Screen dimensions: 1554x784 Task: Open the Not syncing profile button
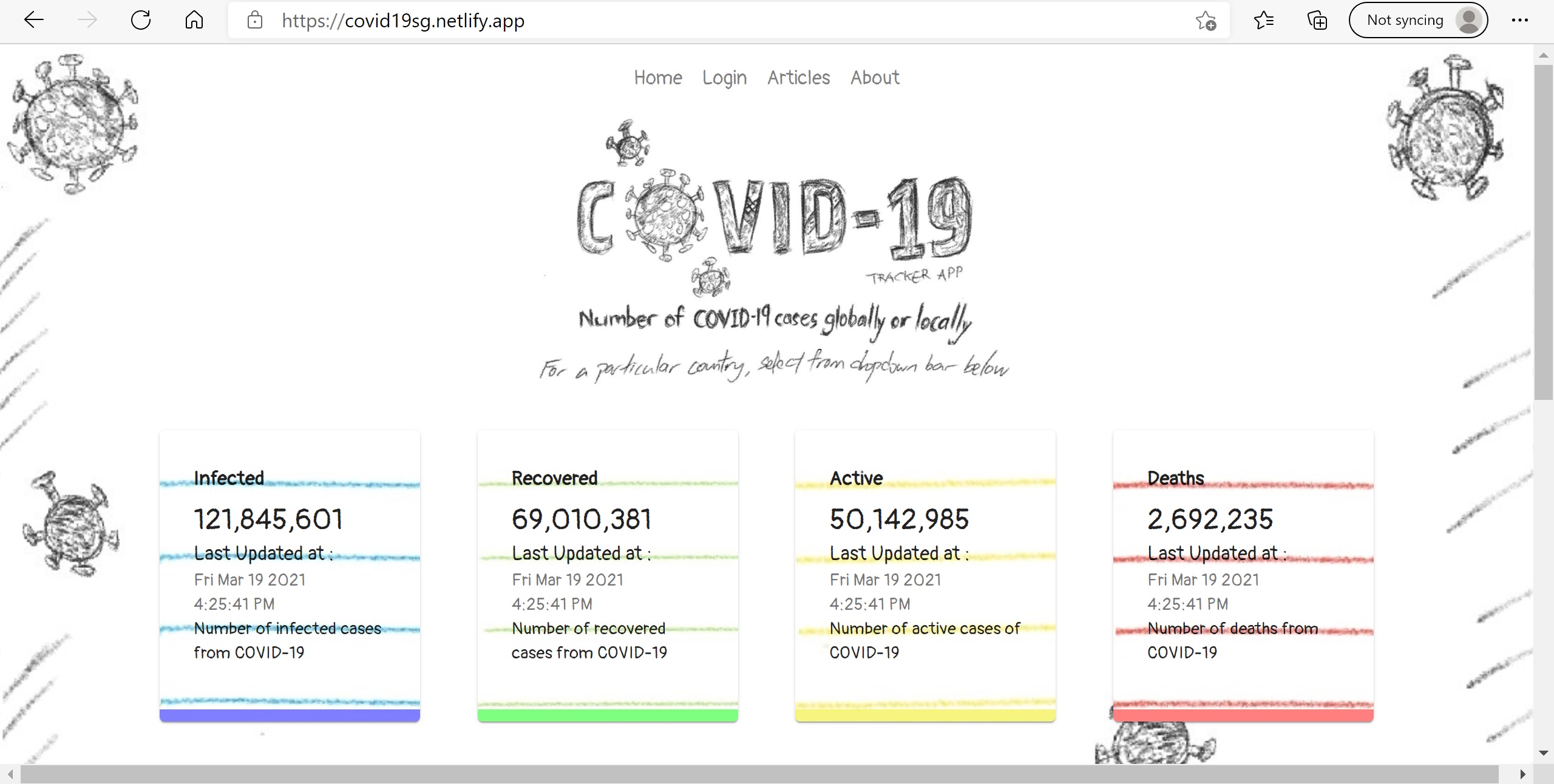[1418, 20]
